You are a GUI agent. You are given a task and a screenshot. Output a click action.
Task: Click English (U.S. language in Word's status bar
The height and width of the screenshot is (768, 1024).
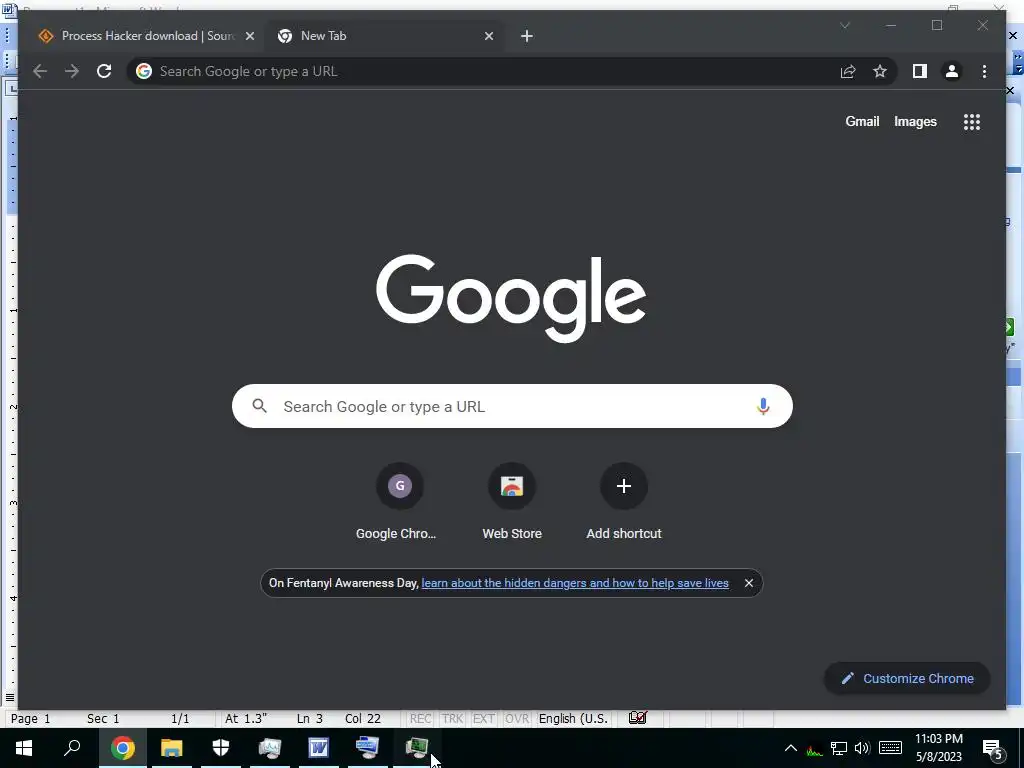[x=573, y=719]
